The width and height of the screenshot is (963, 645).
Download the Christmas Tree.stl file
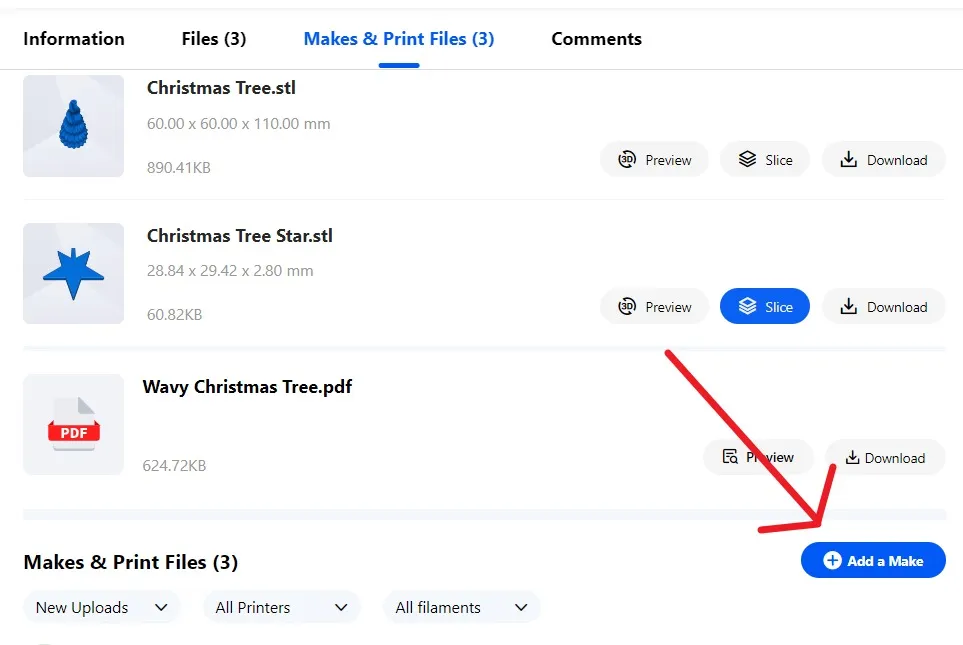point(883,160)
